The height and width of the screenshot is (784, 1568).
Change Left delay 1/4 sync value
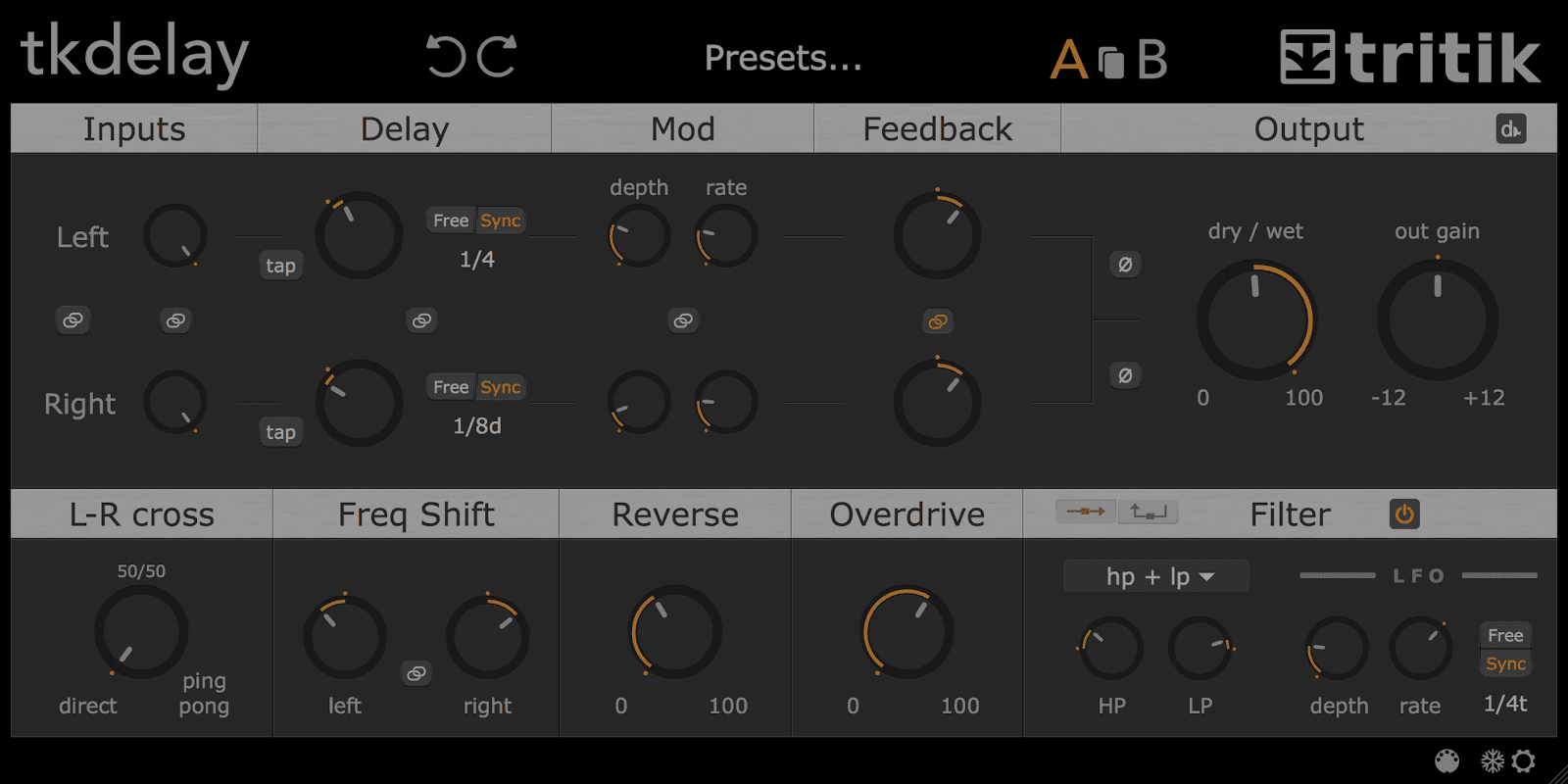[477, 260]
